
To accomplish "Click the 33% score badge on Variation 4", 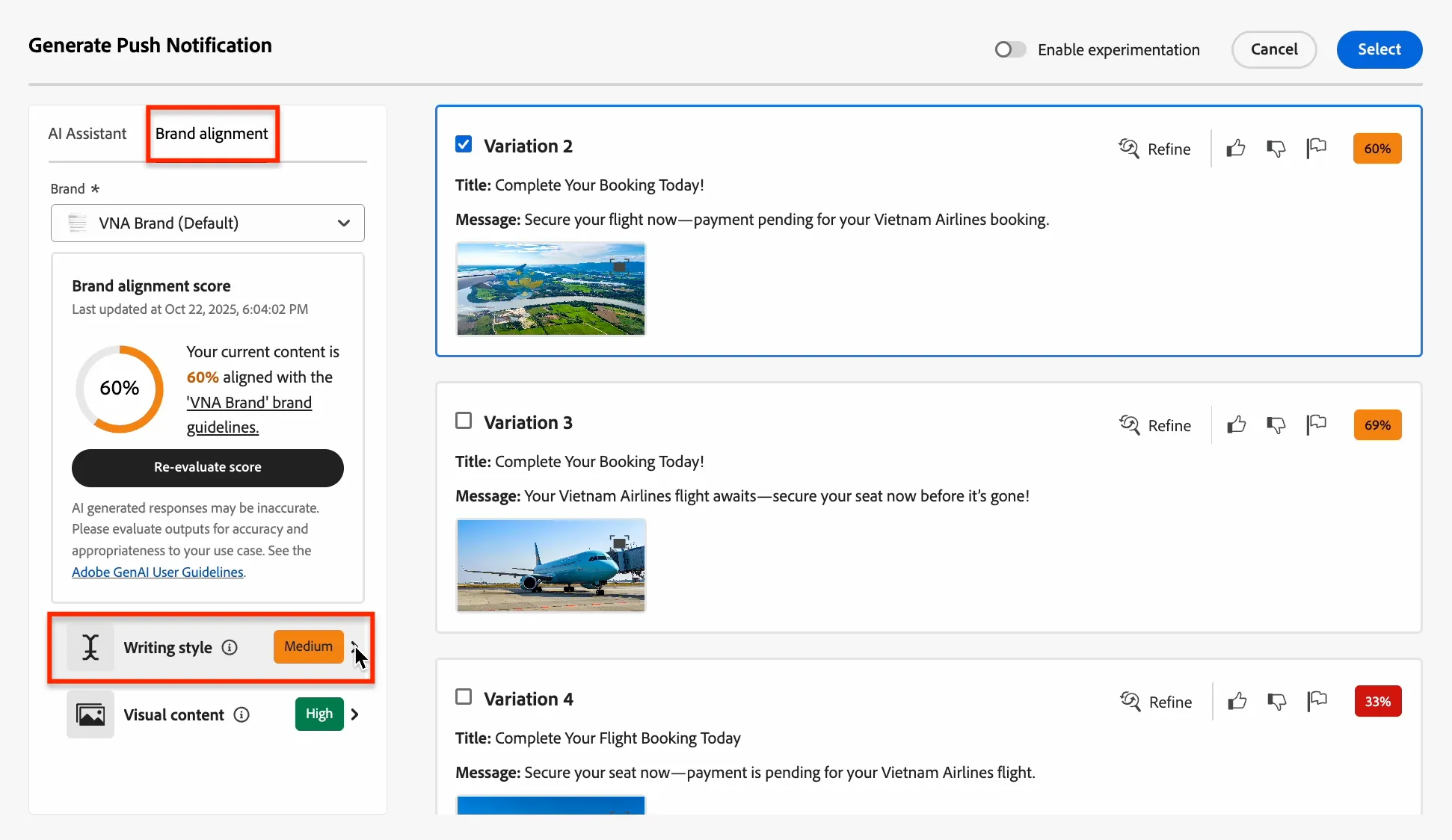I will pyautogui.click(x=1378, y=701).
